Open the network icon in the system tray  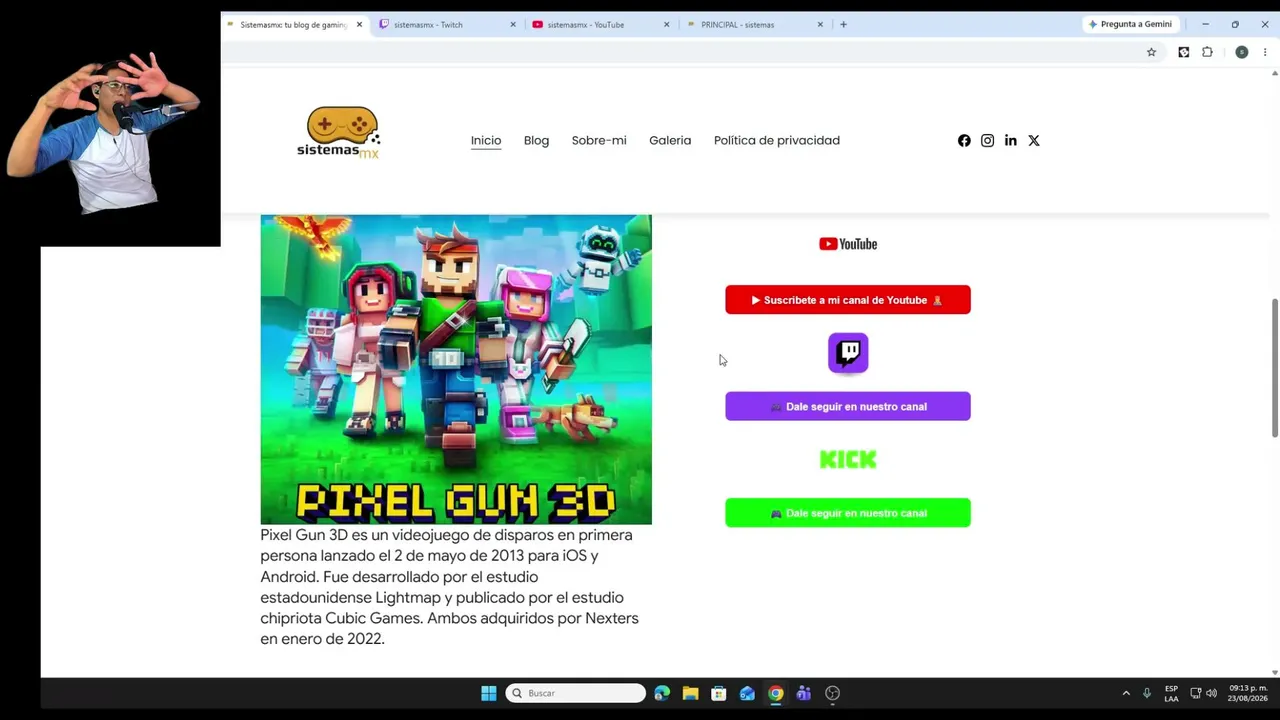pyautogui.click(x=1195, y=693)
